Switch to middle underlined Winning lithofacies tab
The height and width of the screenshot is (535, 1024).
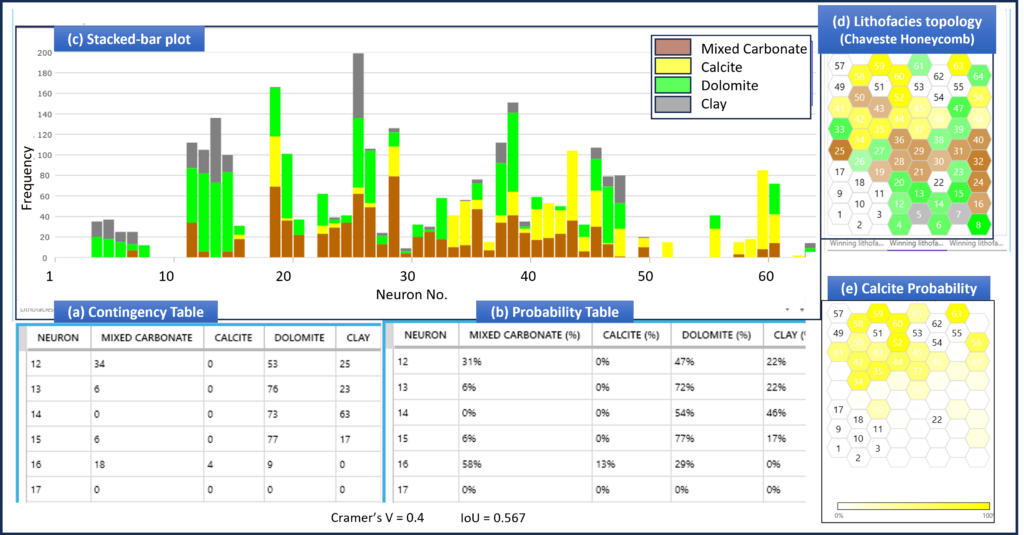pos(917,243)
